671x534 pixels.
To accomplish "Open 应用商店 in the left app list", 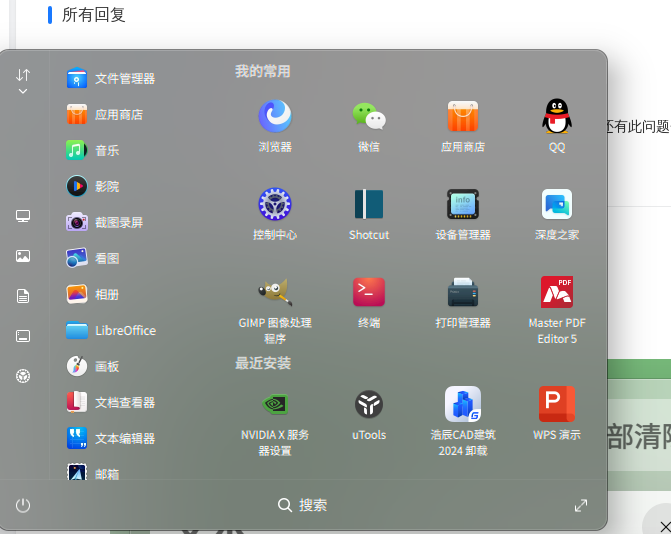I will click(x=105, y=114).
